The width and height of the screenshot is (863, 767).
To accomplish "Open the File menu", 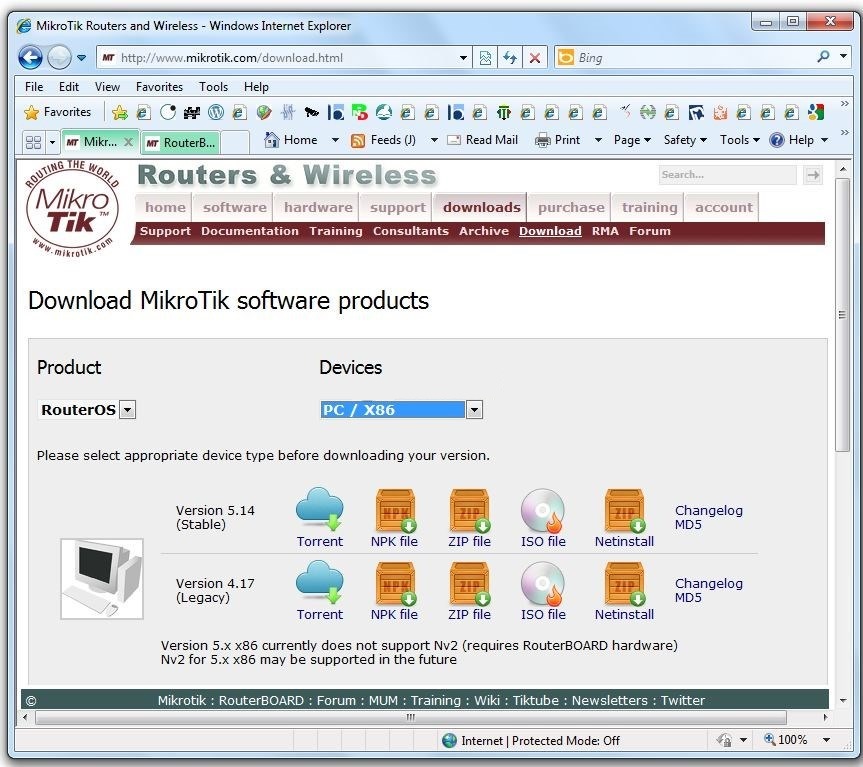I will (34, 87).
